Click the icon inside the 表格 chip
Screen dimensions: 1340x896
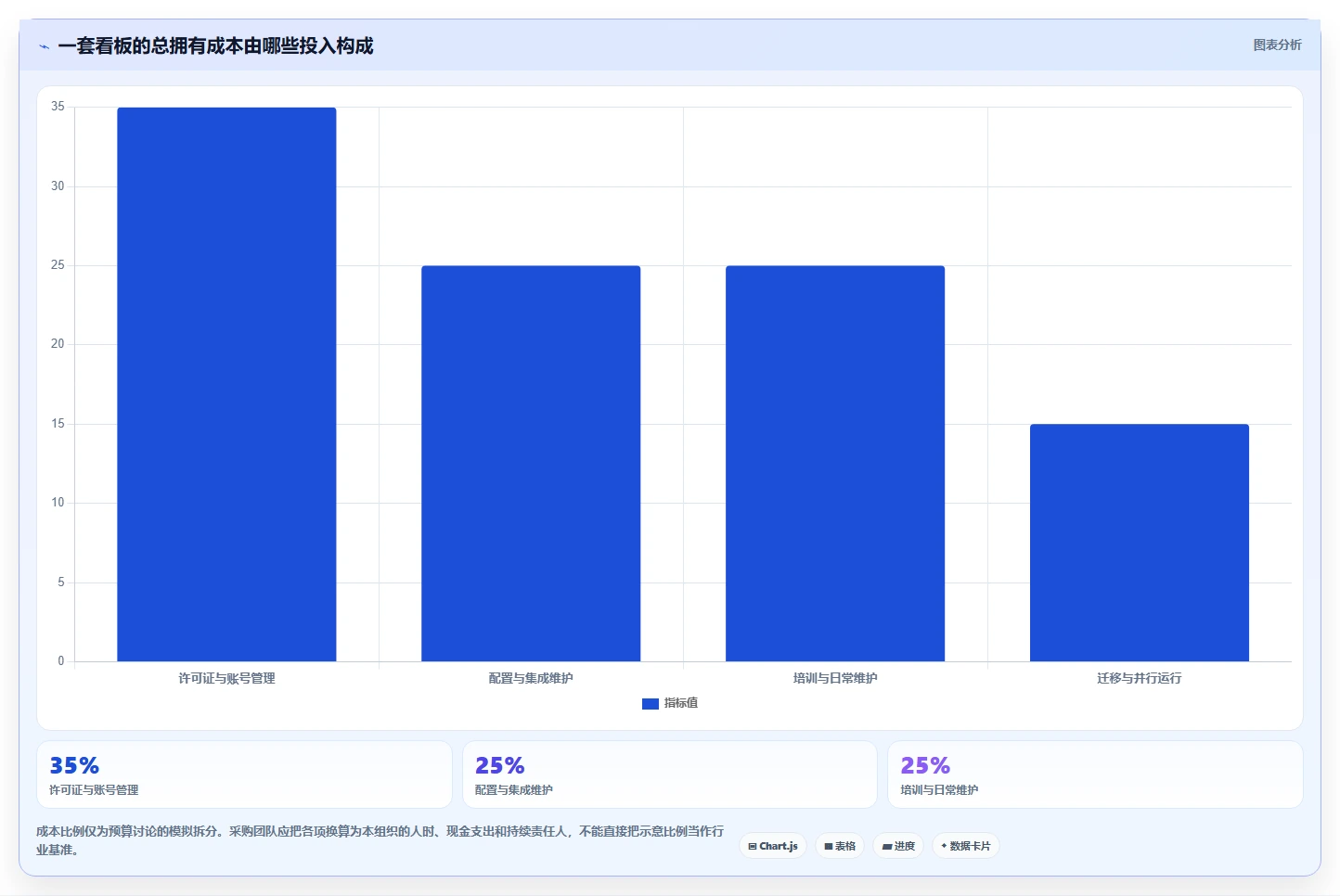coord(829,846)
